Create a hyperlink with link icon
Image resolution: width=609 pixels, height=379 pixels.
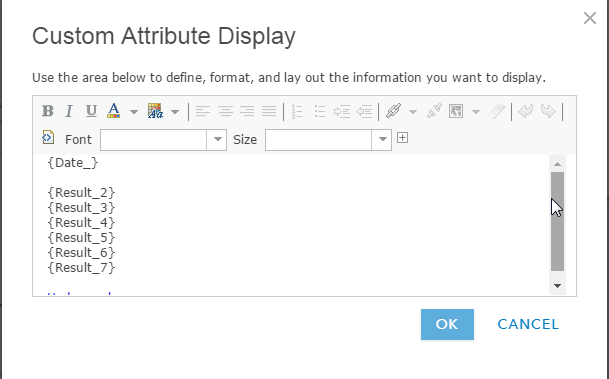(393, 111)
